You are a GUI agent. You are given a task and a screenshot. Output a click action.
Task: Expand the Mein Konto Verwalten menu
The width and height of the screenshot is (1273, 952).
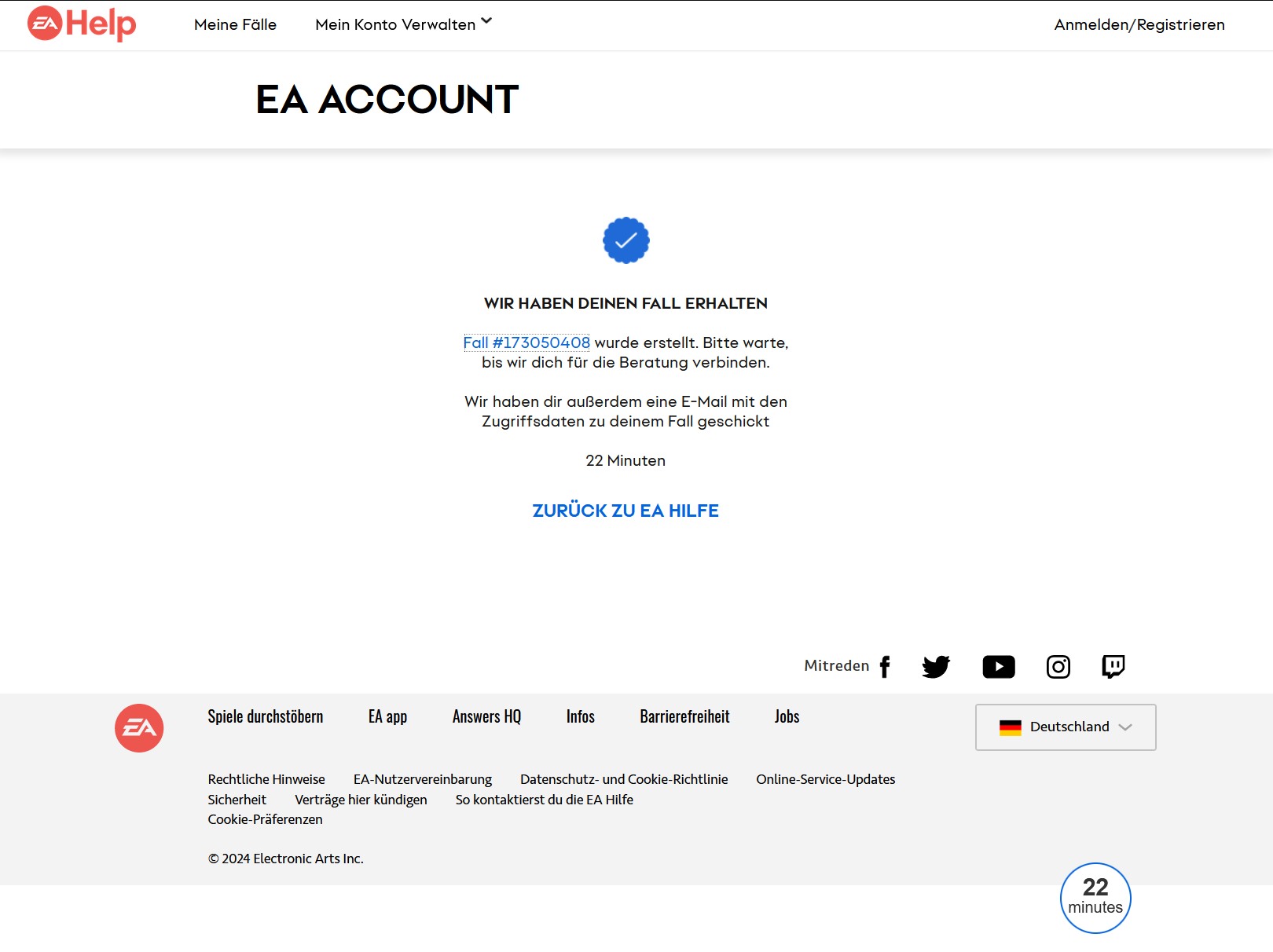coord(403,24)
